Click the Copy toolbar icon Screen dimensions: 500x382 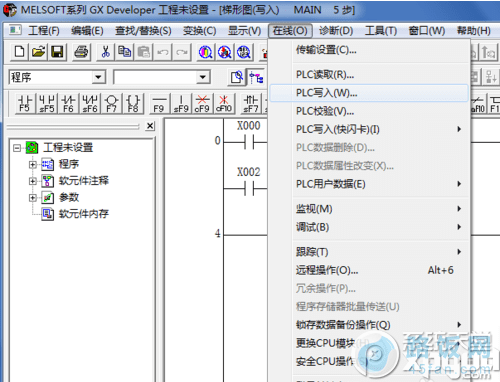(x=124, y=52)
